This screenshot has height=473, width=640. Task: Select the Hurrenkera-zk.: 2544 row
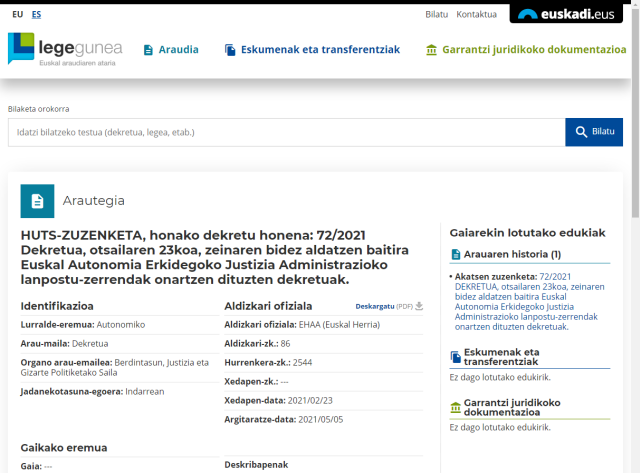coord(323,362)
